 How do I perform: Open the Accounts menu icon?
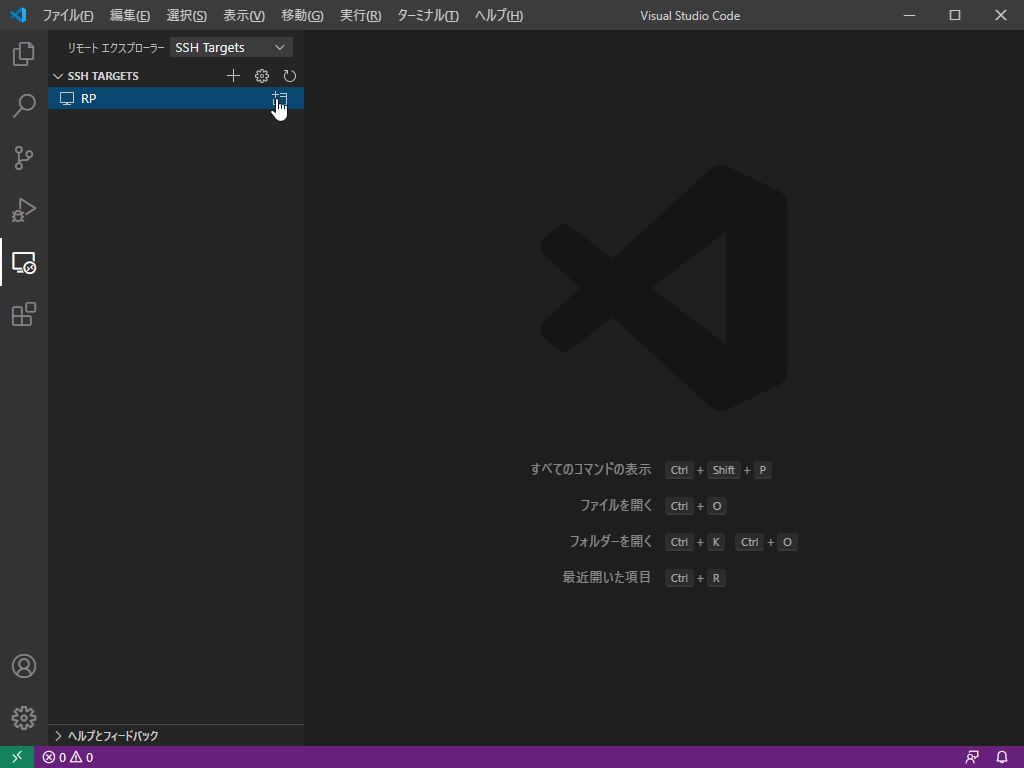pos(24,665)
